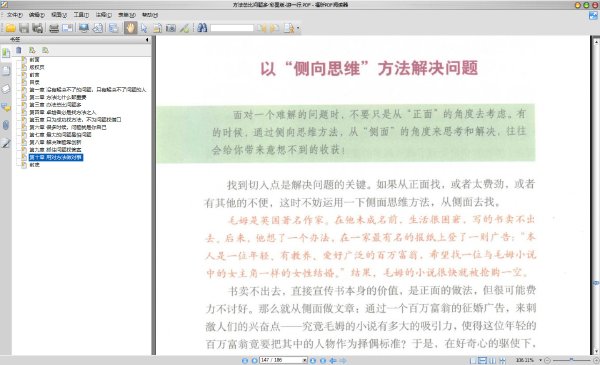Switch to continuous facing layout
600x365 pixels.
click(502, 360)
